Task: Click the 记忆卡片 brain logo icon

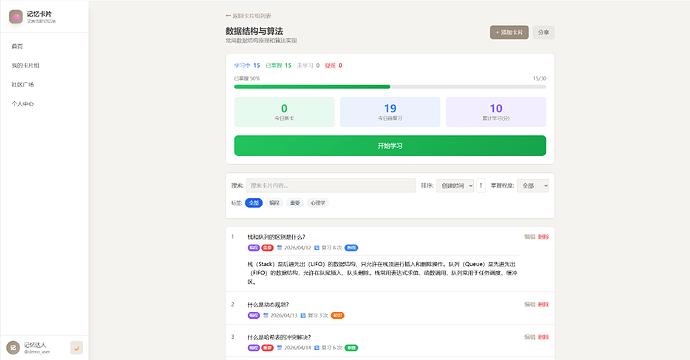Action: pyautogui.click(x=16, y=17)
